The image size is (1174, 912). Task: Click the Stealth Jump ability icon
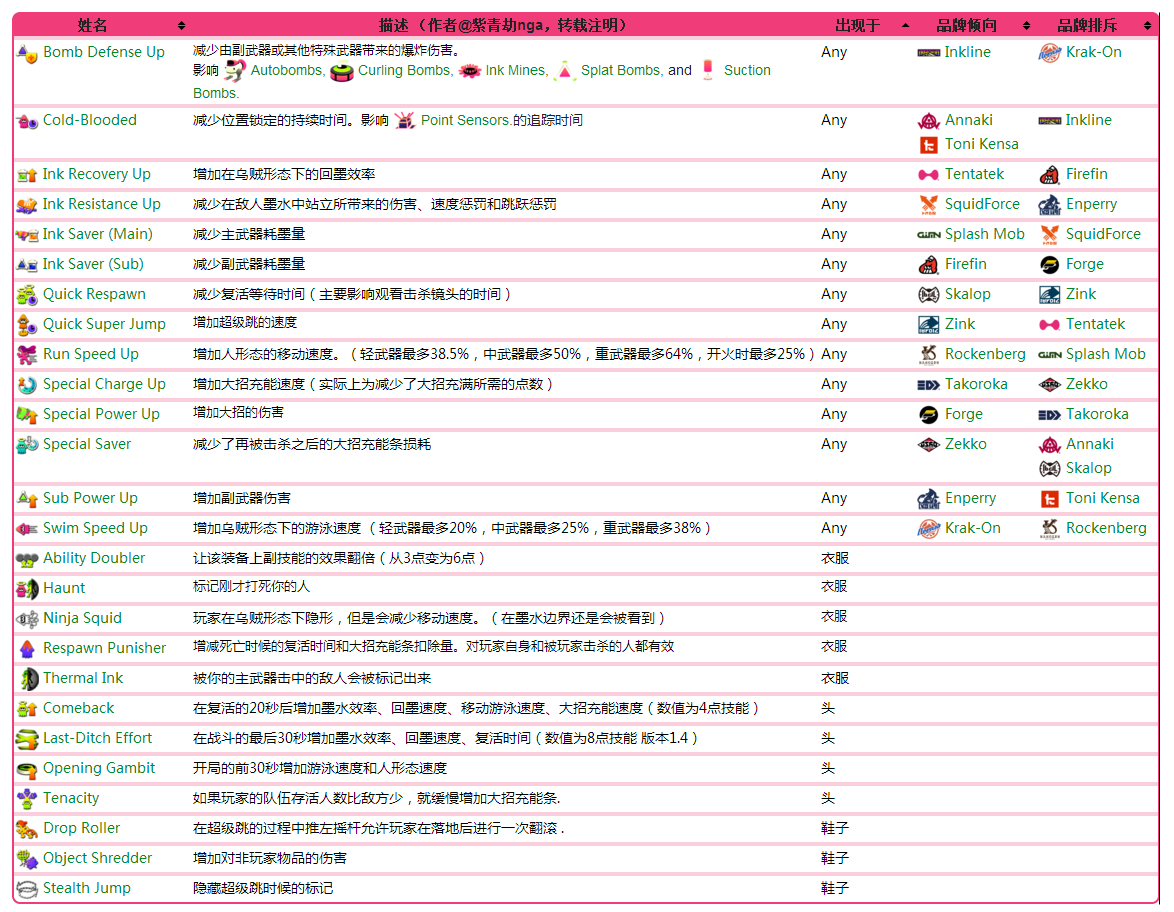point(27,890)
